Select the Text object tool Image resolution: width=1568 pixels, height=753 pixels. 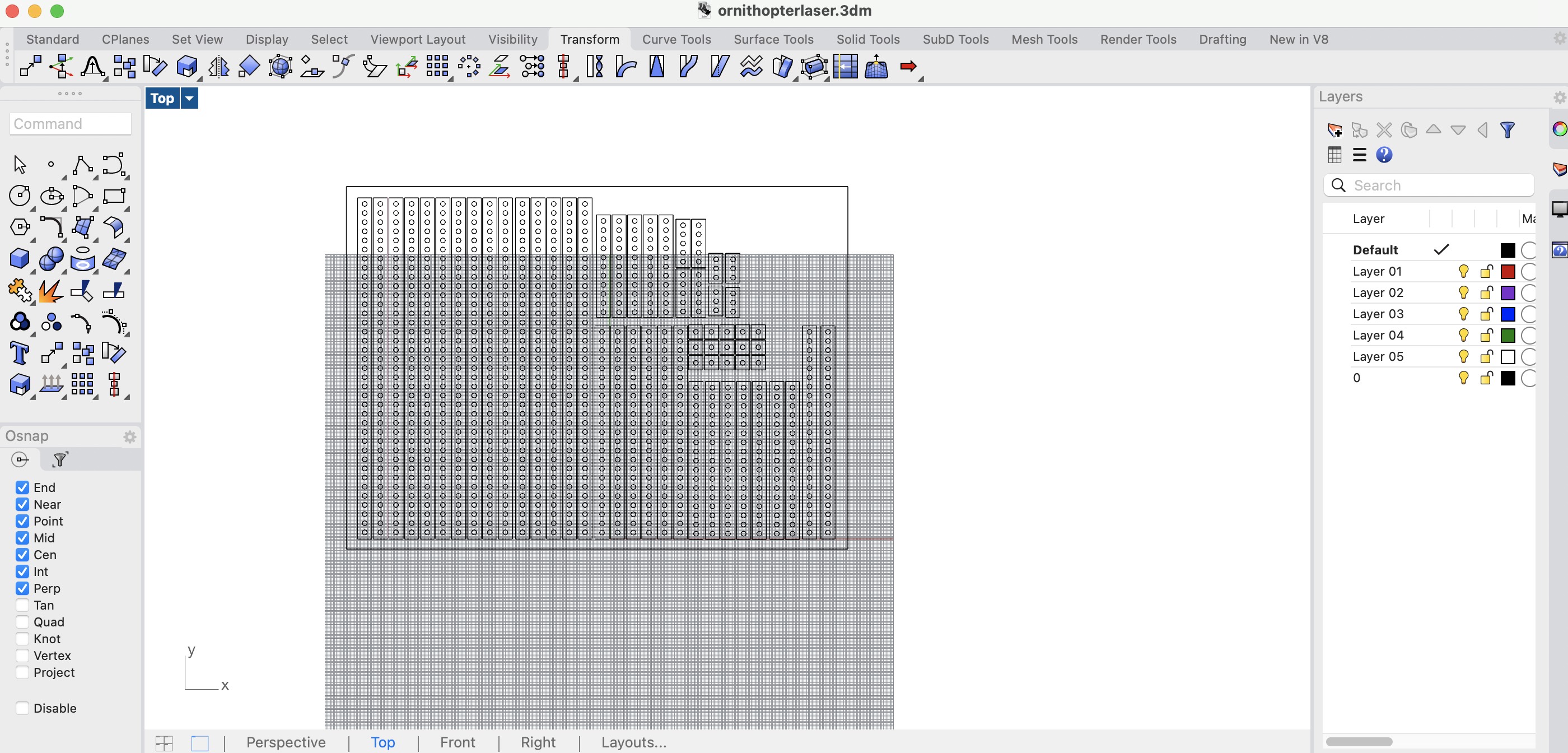(x=20, y=353)
